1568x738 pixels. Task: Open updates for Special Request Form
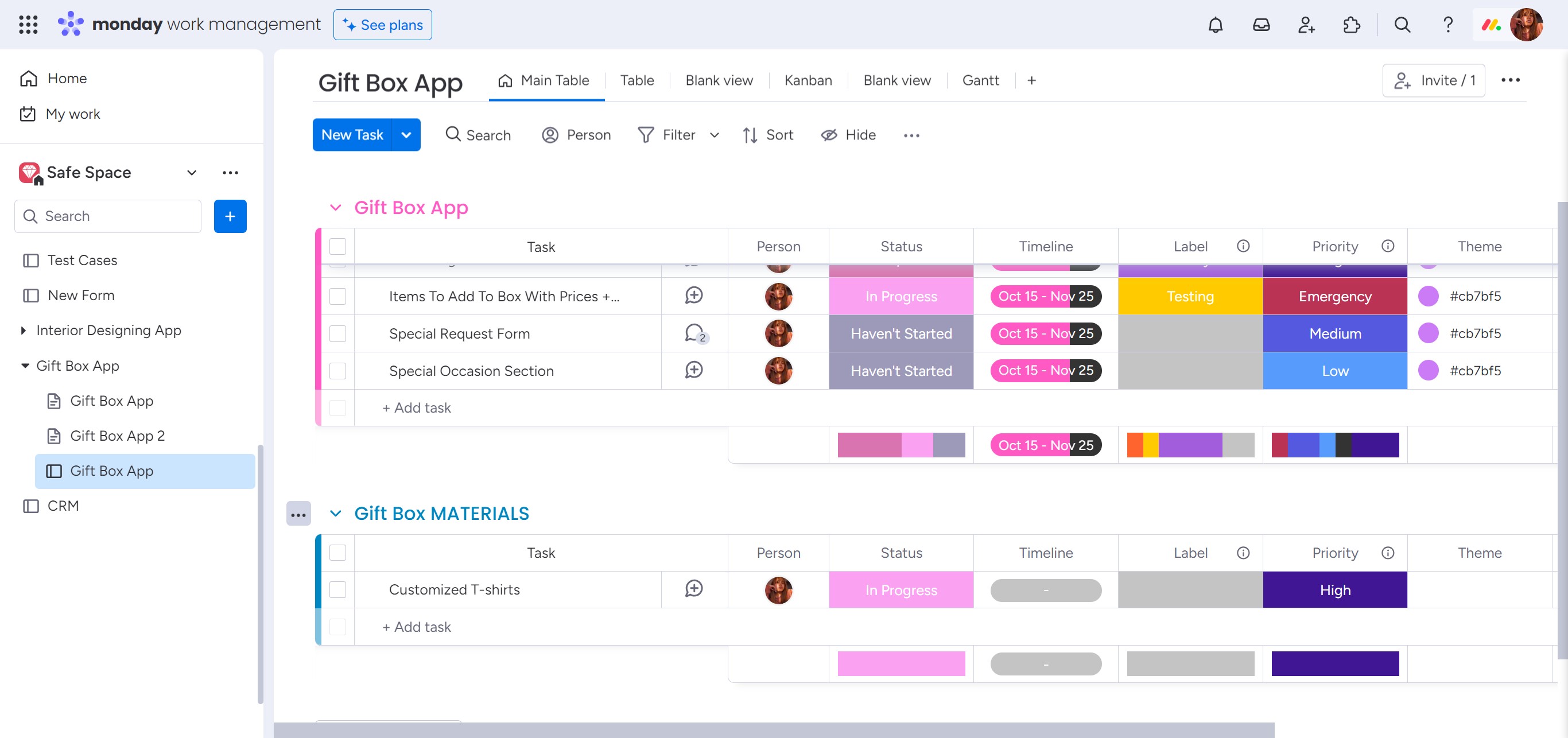coord(694,333)
